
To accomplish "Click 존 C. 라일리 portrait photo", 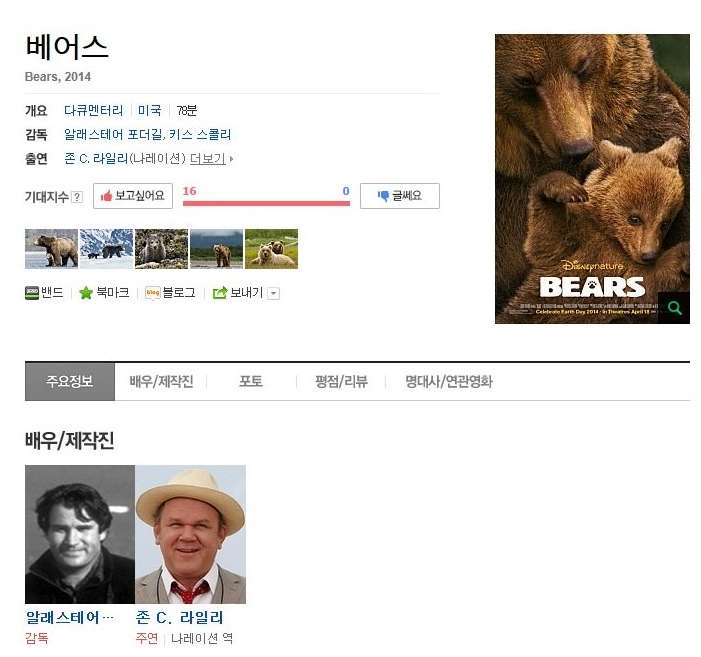I will [190, 534].
